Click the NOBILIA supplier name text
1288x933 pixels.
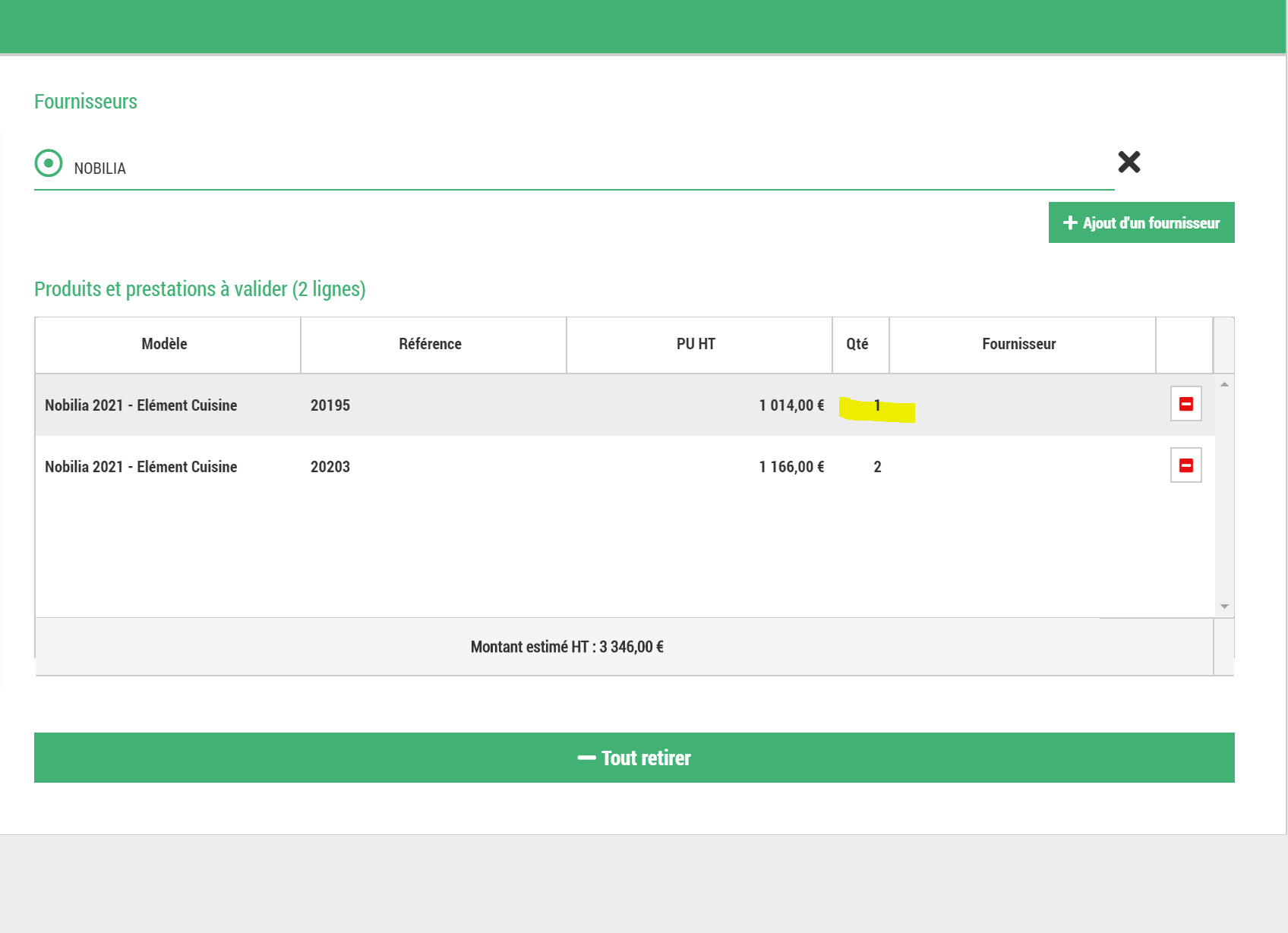point(100,169)
